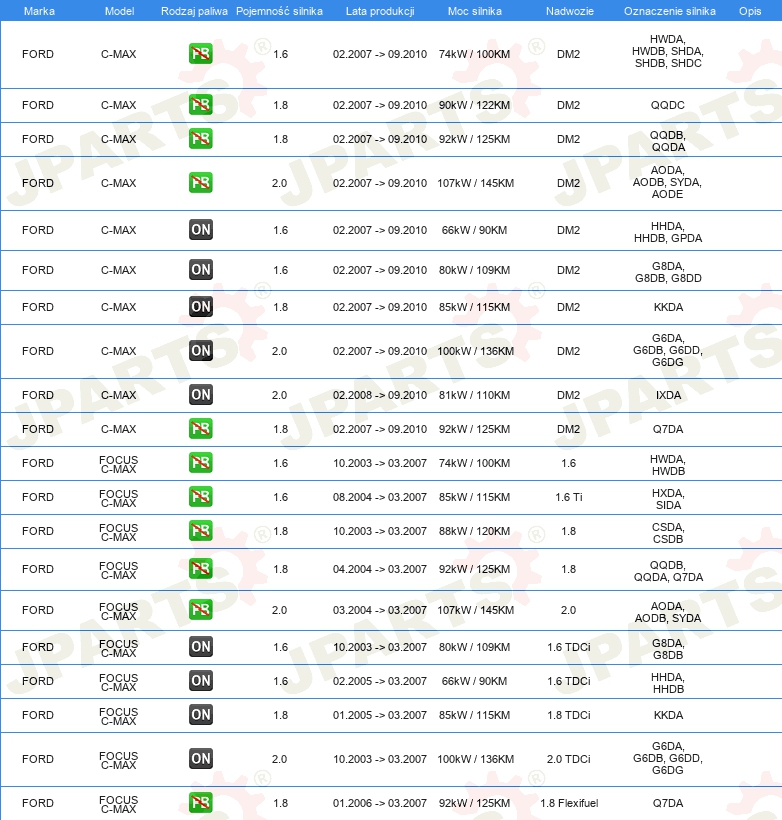This screenshot has height=820, width=782.
Task: Click the 88kW / 120KM power cell
Action: coord(474,531)
